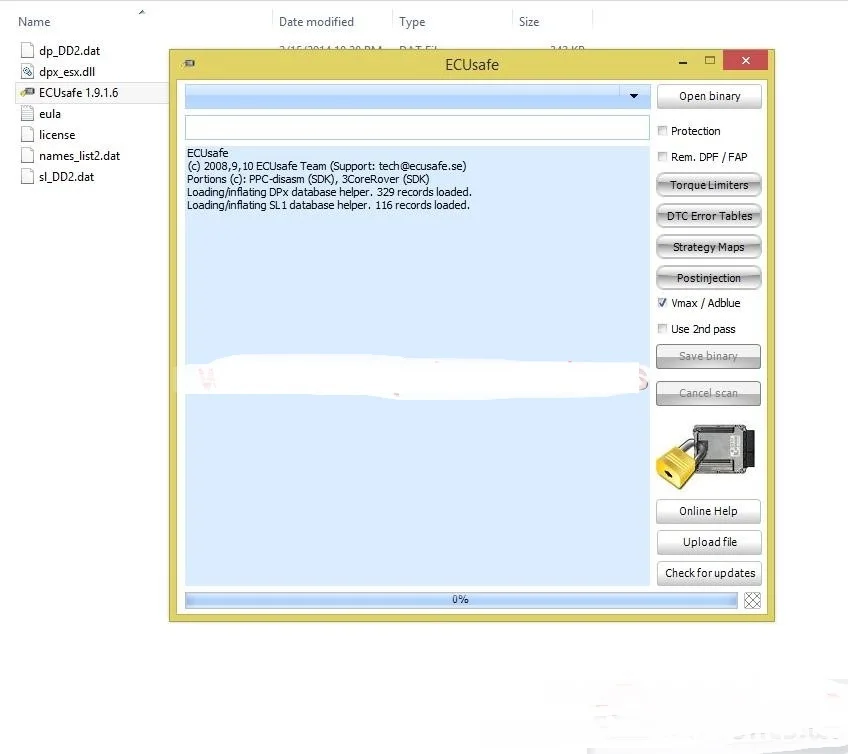This screenshot has height=754, width=848.
Task: Click the empty text field below the dropdown
Action: (x=417, y=128)
